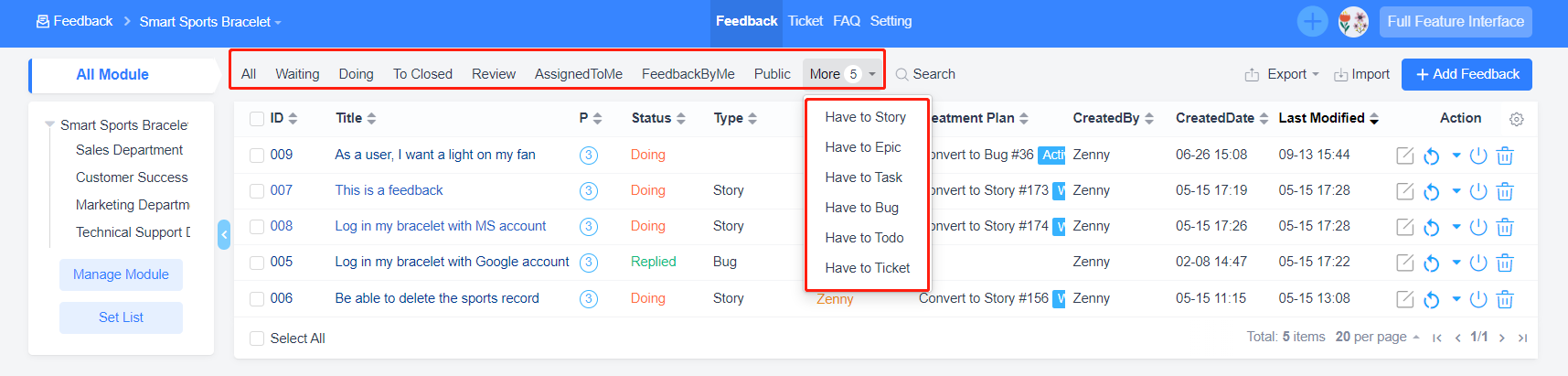Open the 20 per page selector

(1376, 337)
